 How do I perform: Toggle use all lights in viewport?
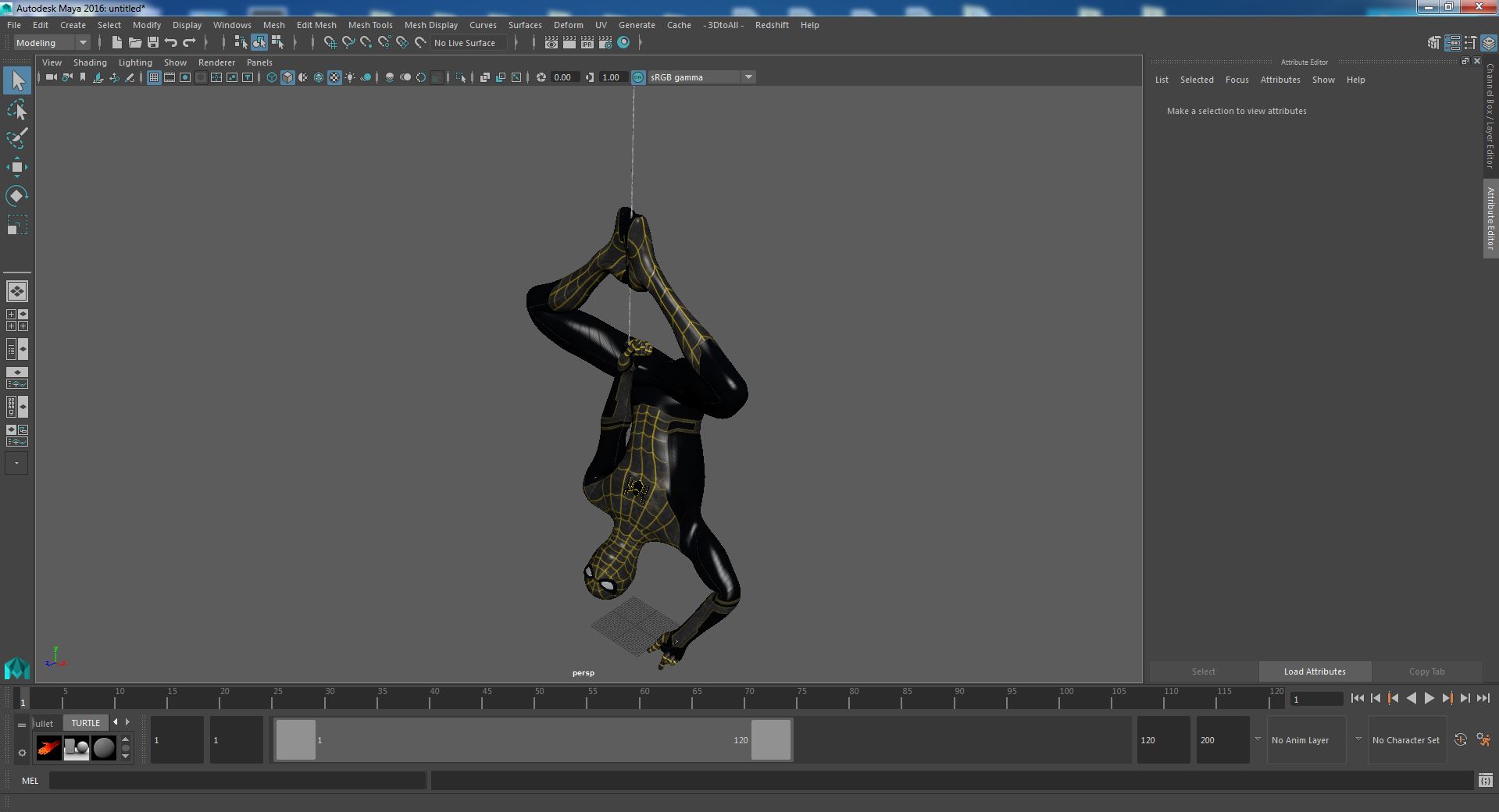point(350,77)
